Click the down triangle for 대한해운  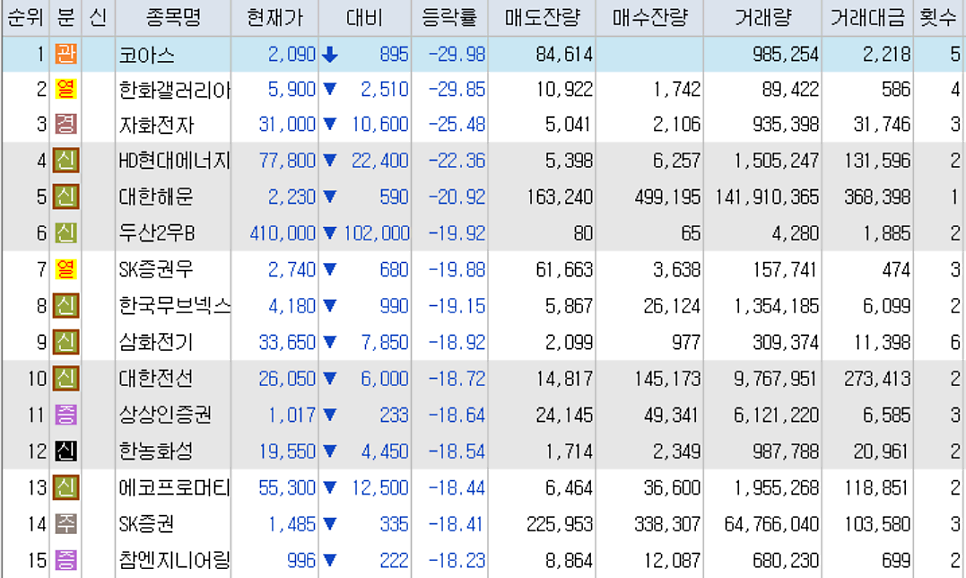330,197
